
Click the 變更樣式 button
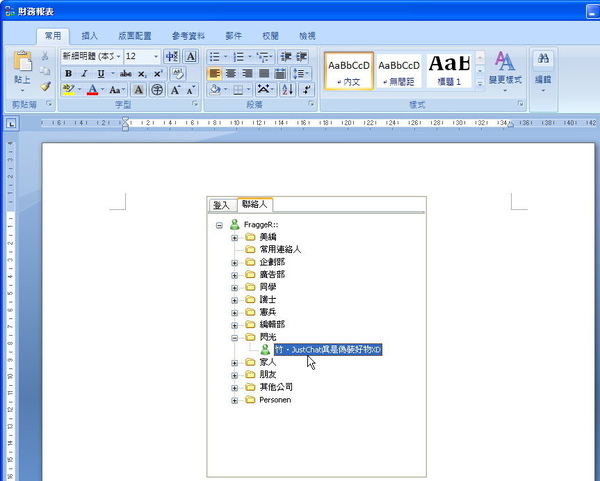pos(505,72)
